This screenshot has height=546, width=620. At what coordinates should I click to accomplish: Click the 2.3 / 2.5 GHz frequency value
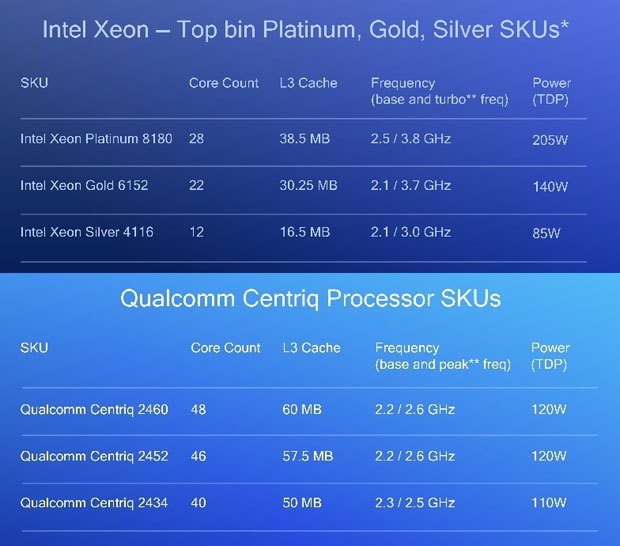click(415, 502)
